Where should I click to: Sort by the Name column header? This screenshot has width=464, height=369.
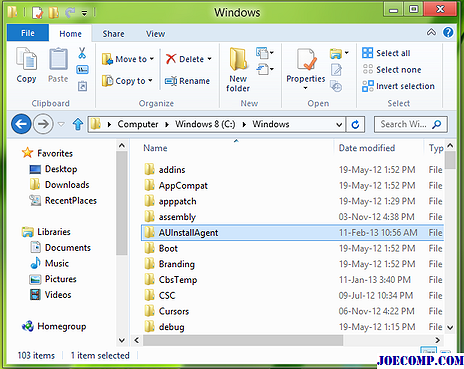(x=155, y=148)
